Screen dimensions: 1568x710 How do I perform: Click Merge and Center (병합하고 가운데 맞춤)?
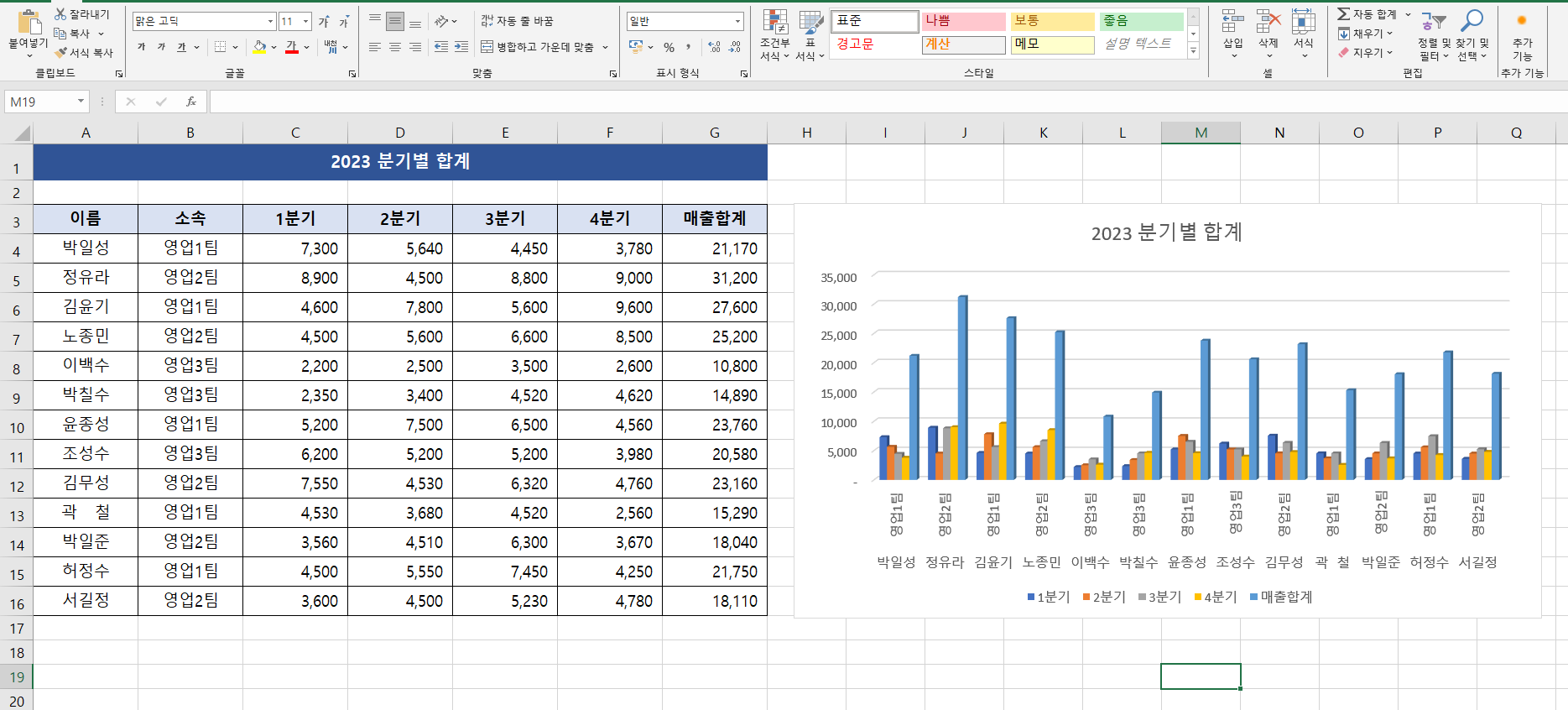click(537, 47)
